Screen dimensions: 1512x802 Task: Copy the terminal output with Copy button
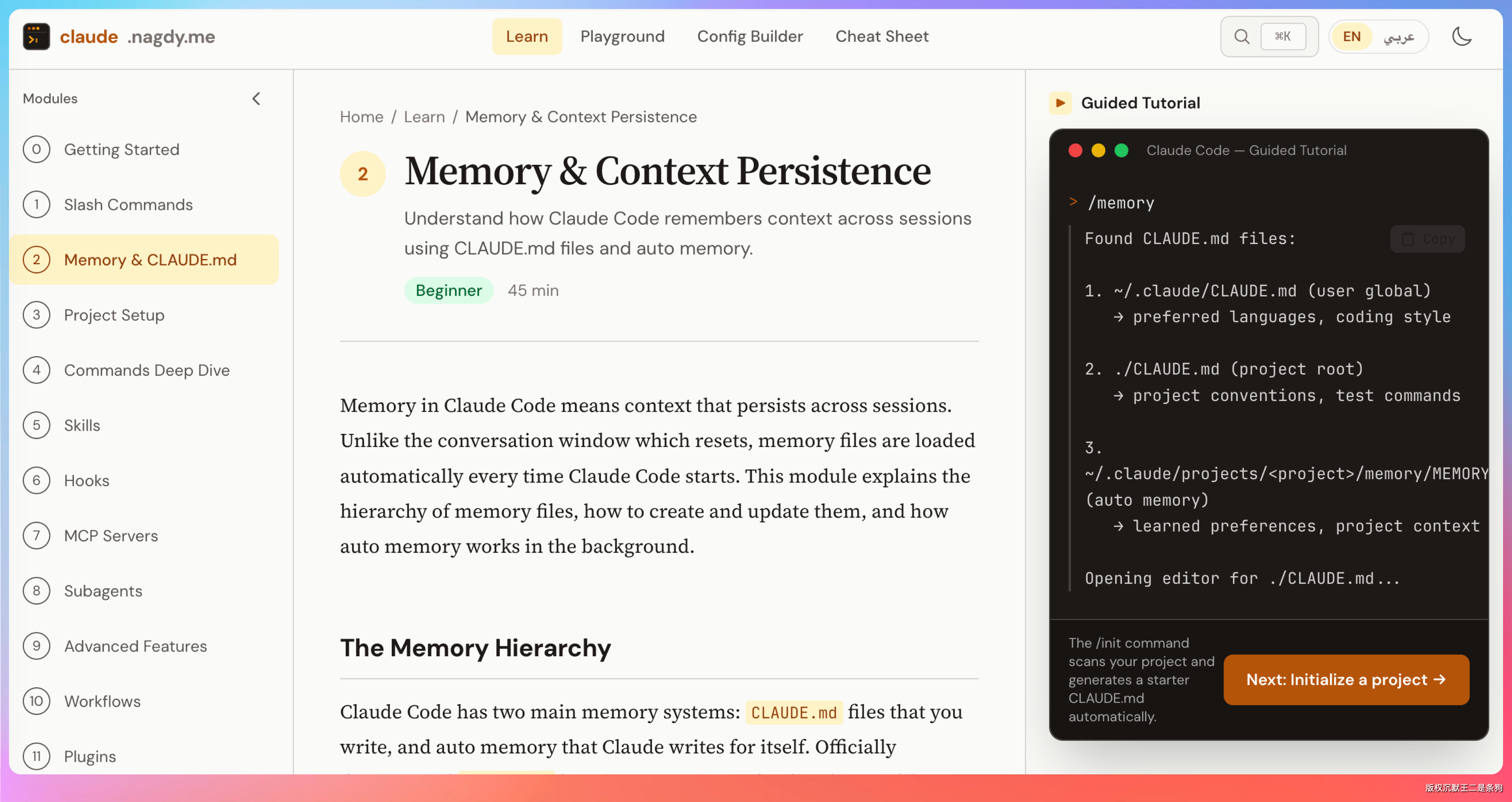coord(1428,239)
